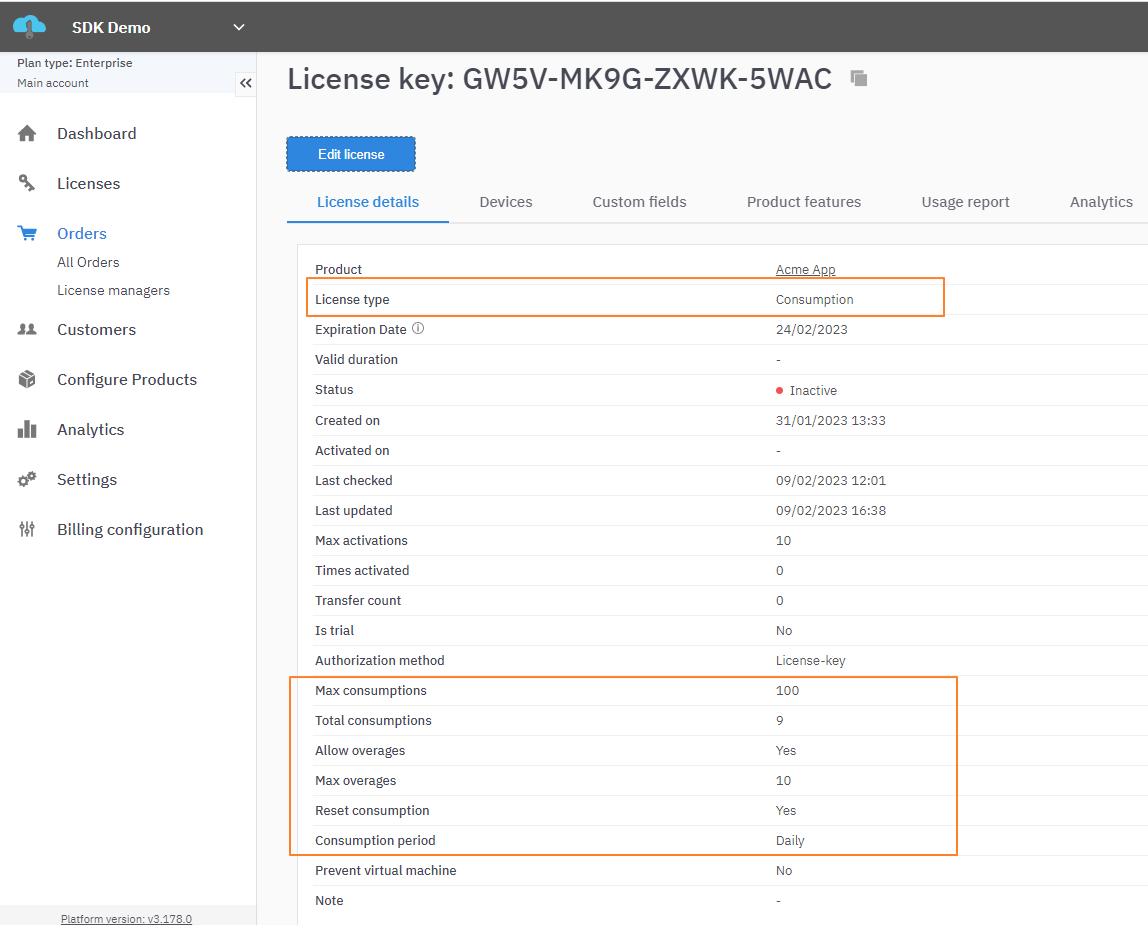Click the cloud logo icon
The image size is (1148, 925).
[30, 26]
